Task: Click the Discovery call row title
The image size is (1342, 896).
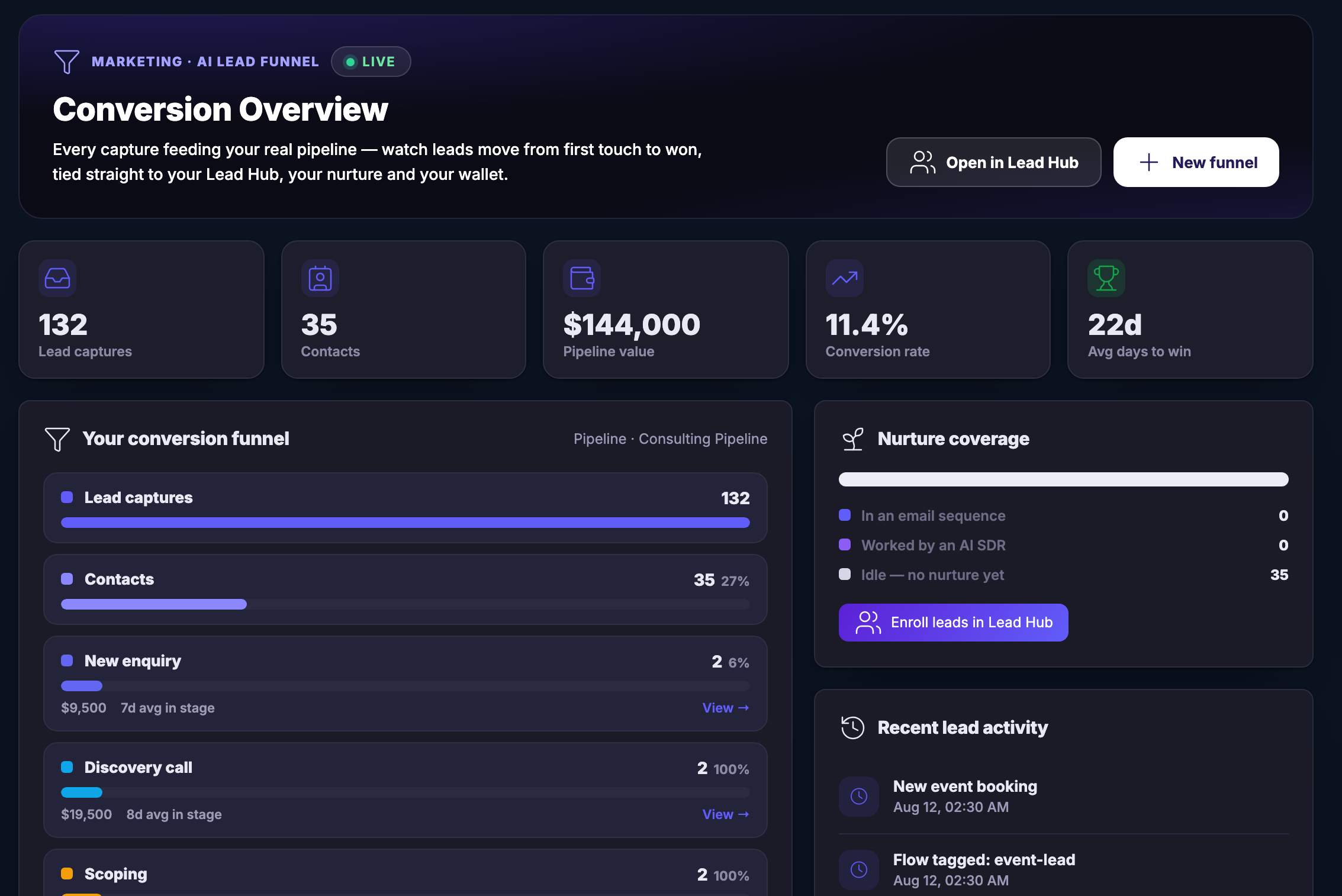Action: 138,768
